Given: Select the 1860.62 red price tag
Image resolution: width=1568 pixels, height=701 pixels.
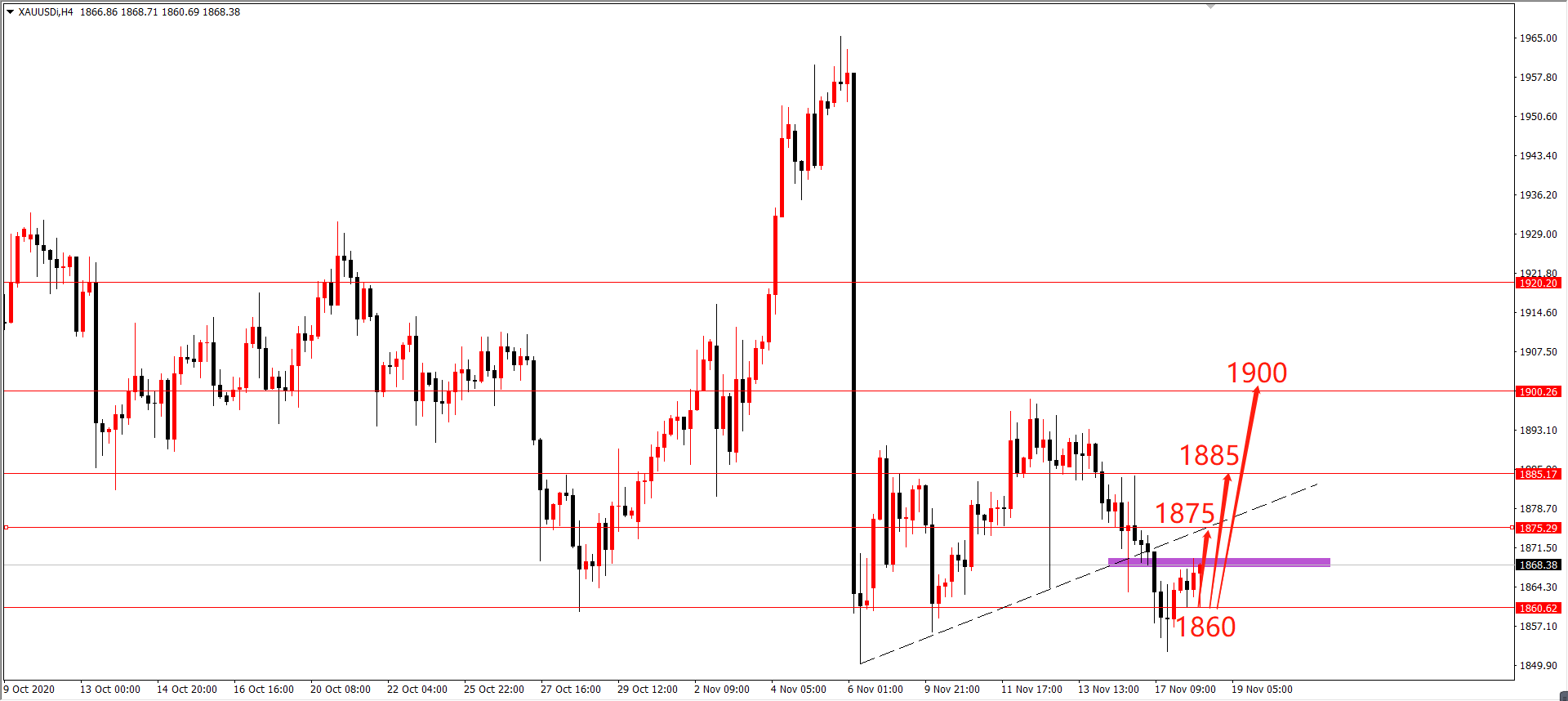Looking at the screenshot, I should (1539, 609).
